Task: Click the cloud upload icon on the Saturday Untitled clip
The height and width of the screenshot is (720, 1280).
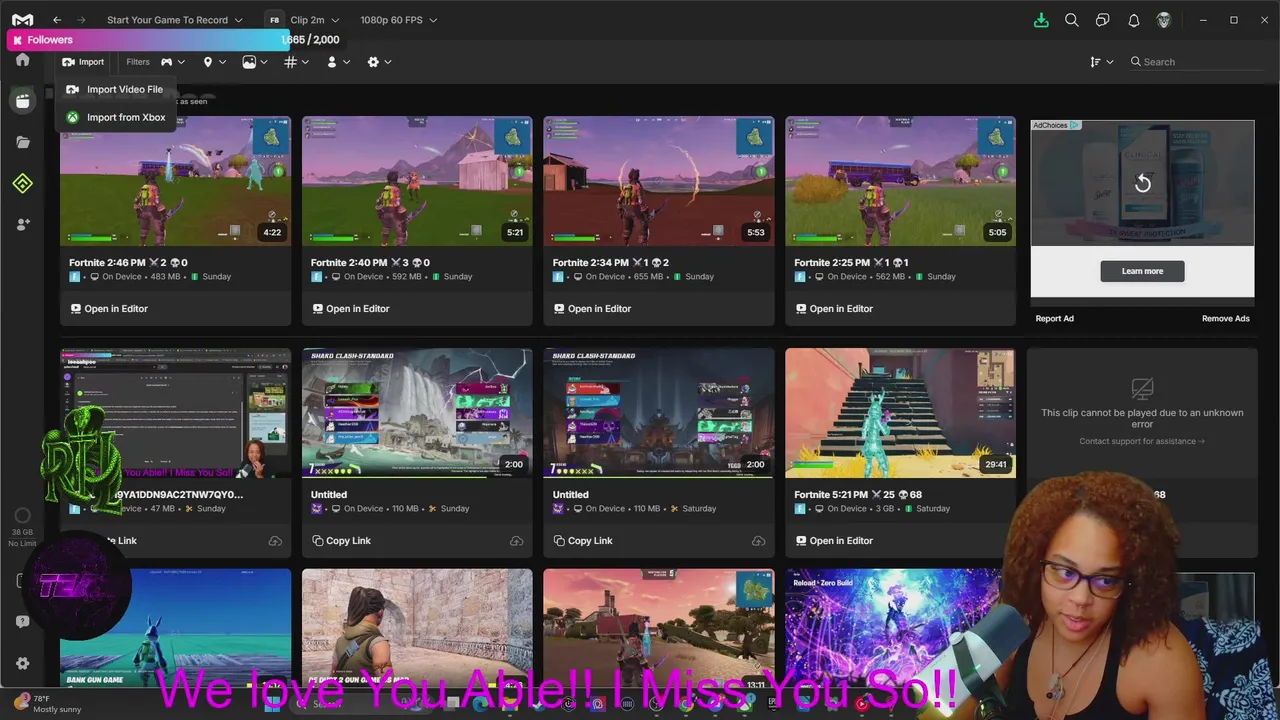Action: pos(758,541)
